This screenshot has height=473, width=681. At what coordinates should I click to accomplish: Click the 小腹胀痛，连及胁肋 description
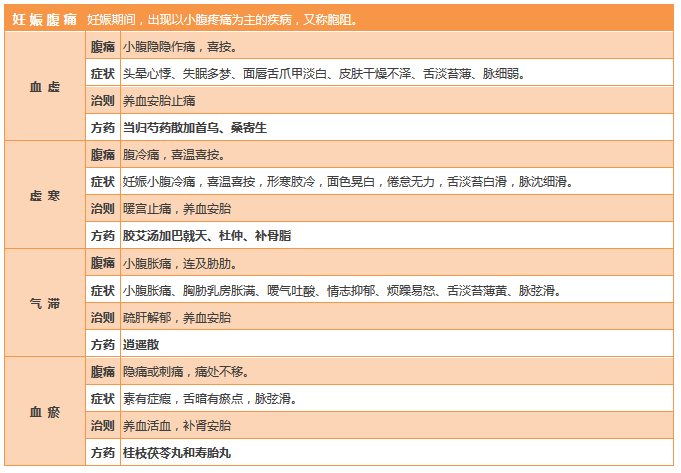(178, 263)
